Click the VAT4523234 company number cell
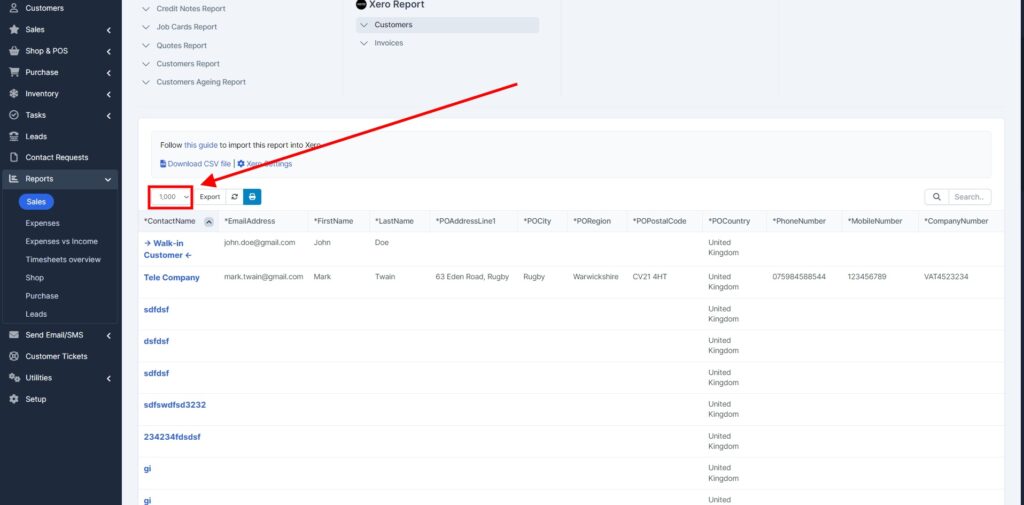Viewport: 1024px width, 505px height. pos(946,277)
